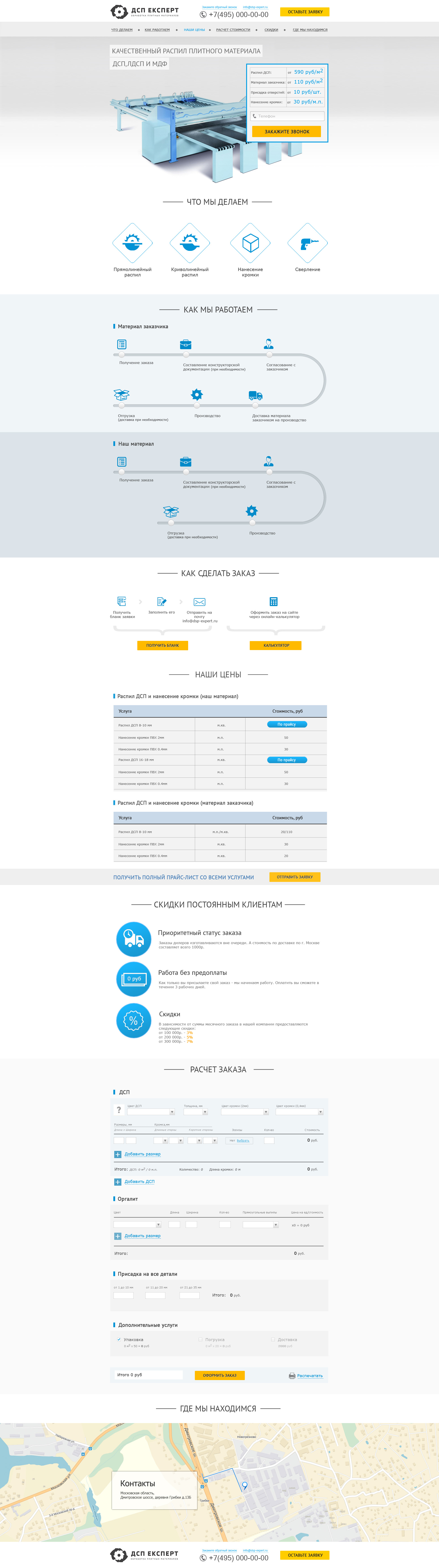439x1568 pixels.
Task: Click ОСТАВЬТЕ ЗАЯВКУ button in footer
Action: (x=305, y=1555)
